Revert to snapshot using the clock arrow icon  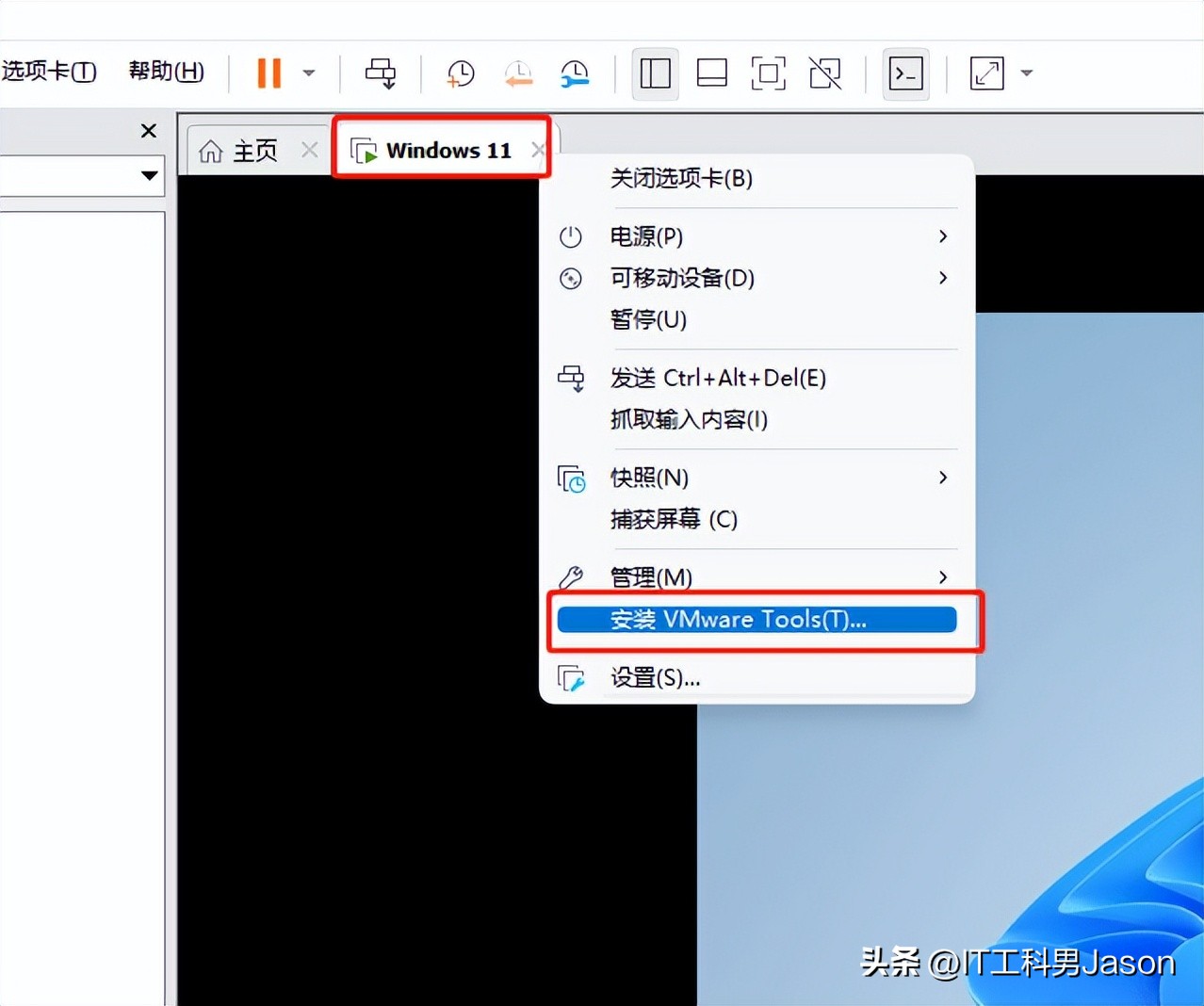point(518,73)
